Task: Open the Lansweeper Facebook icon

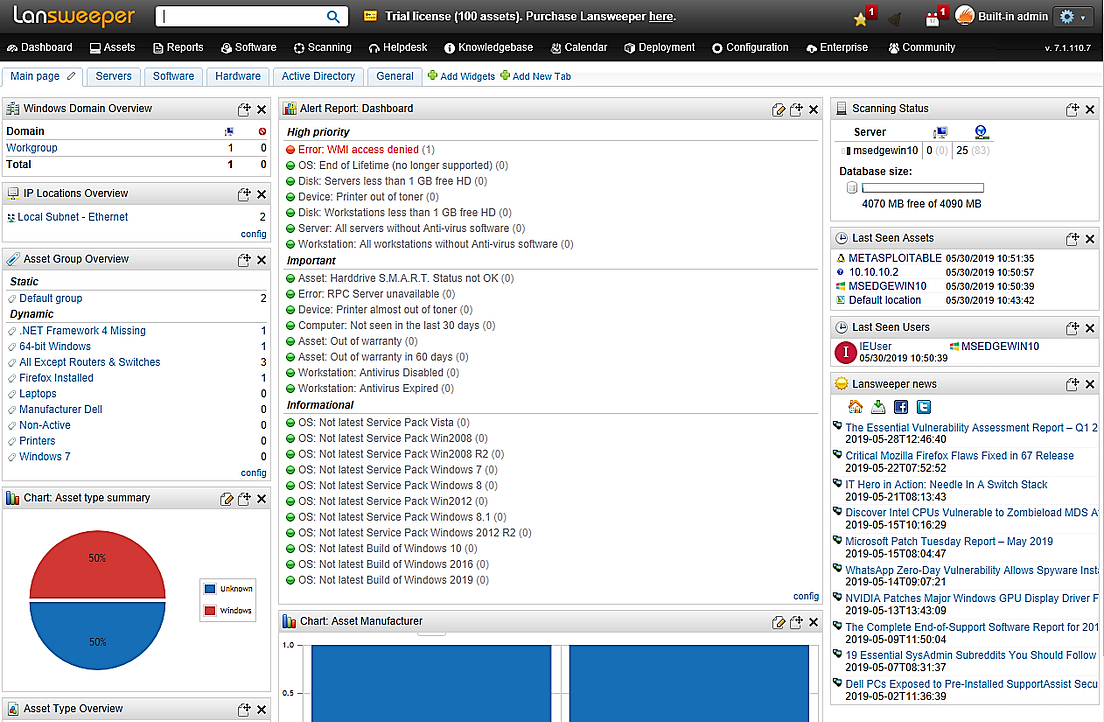Action: tap(901, 406)
